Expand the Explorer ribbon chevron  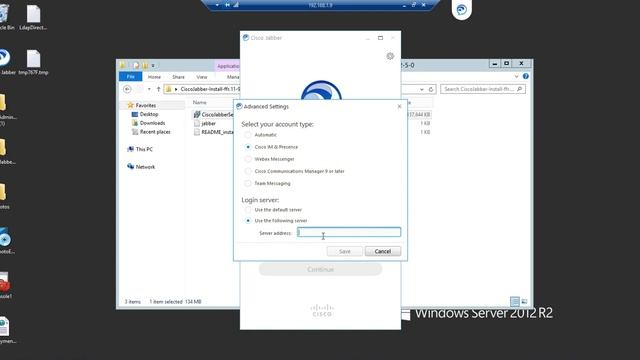click(517, 76)
